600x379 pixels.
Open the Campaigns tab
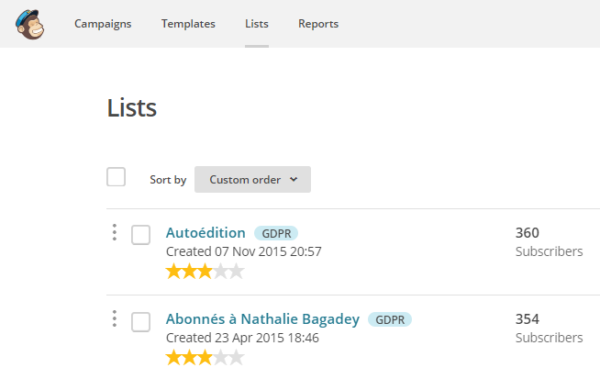(x=103, y=24)
